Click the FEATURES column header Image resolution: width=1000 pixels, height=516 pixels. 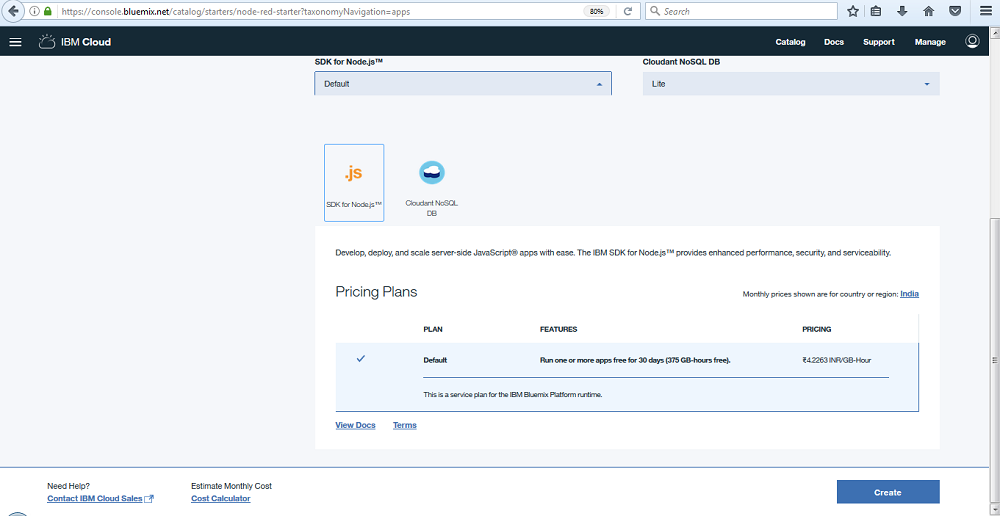coord(558,330)
